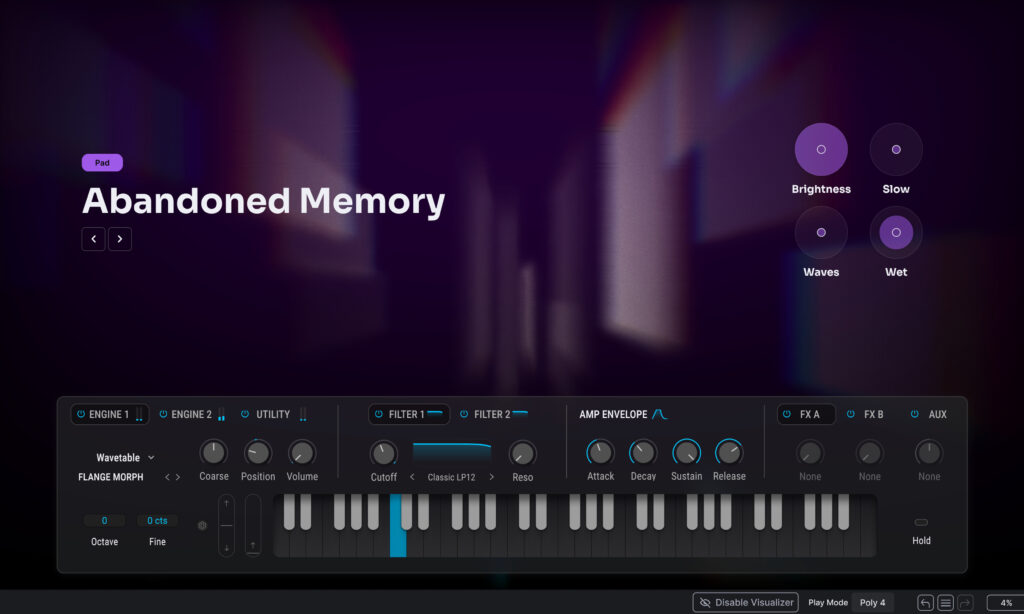The width and height of the screenshot is (1024, 614).
Task: Click the undo arrow icon
Action: (x=925, y=603)
